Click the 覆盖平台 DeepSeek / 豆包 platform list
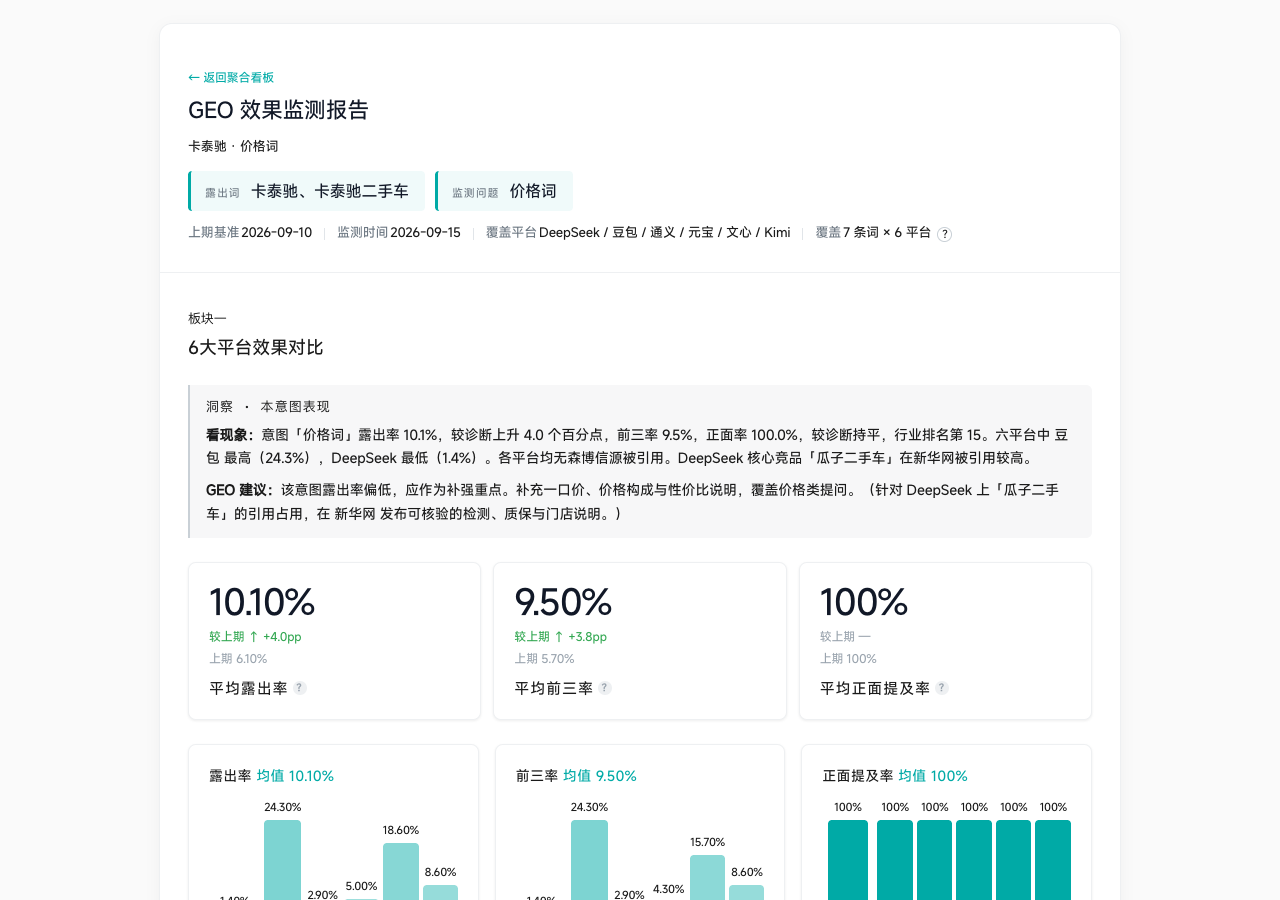 click(638, 233)
